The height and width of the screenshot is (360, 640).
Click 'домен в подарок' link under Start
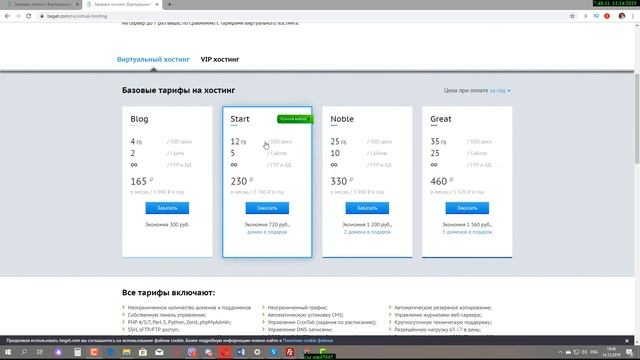267,232
